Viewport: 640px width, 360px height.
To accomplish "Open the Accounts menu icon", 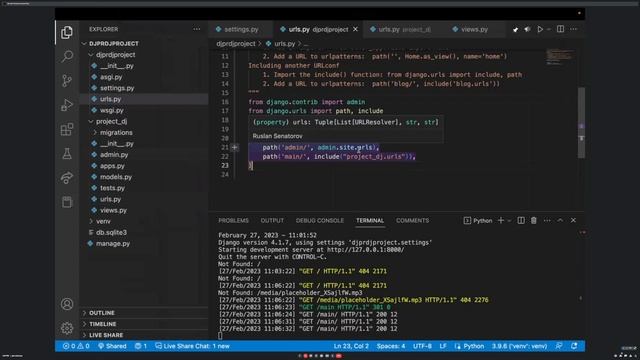I will click(x=67, y=304).
